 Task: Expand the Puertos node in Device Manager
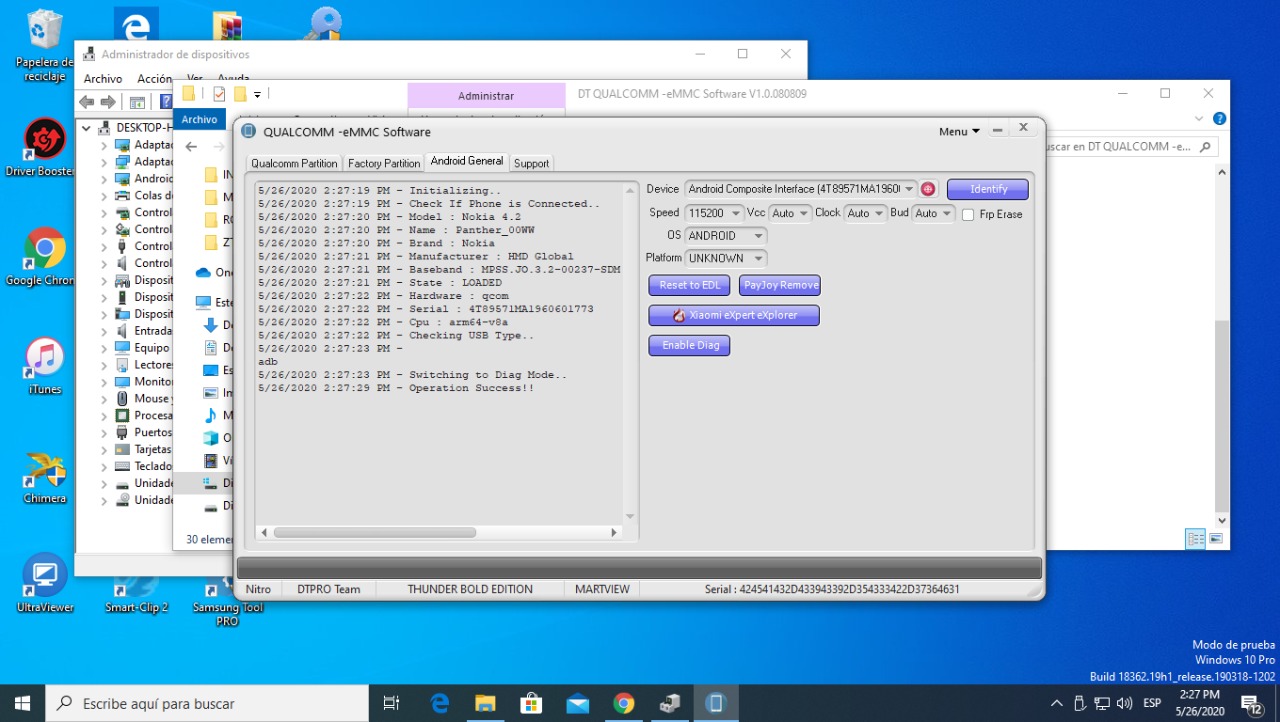tap(104, 433)
